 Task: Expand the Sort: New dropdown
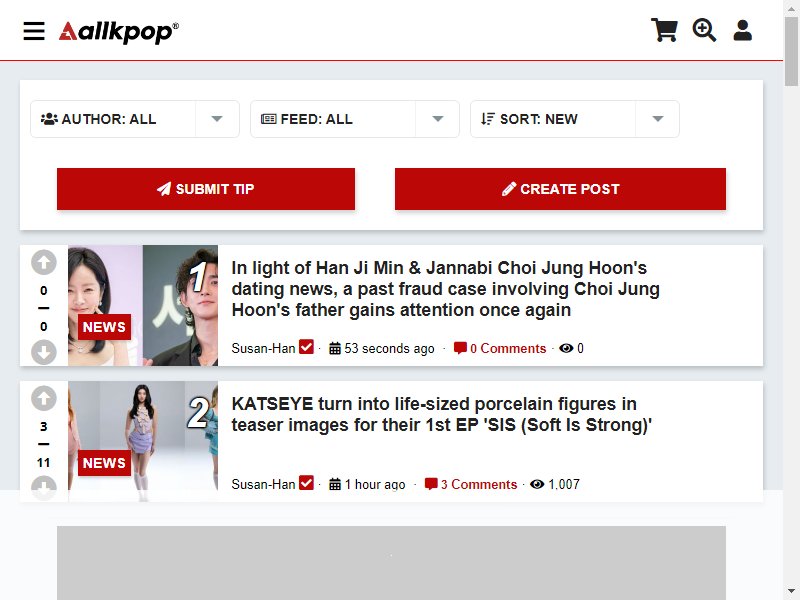[574, 119]
